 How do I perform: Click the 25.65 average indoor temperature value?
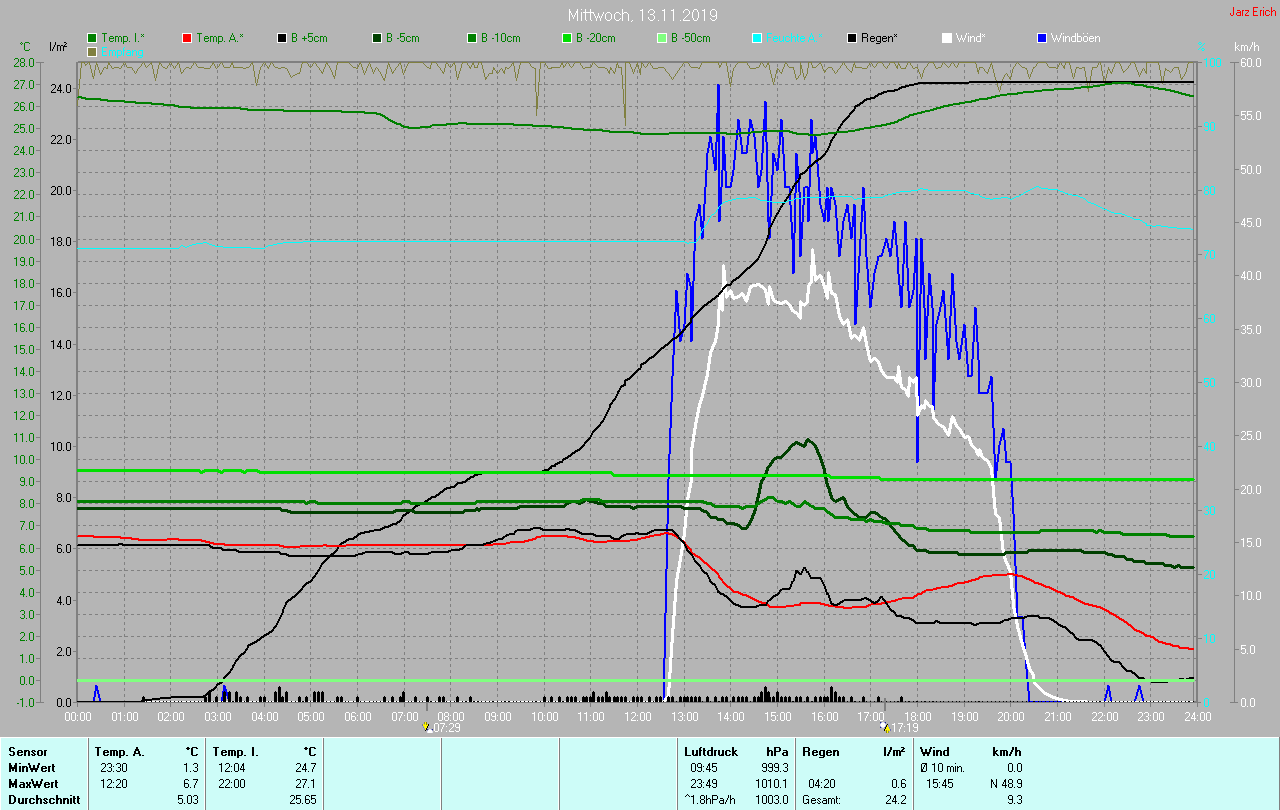pos(303,799)
